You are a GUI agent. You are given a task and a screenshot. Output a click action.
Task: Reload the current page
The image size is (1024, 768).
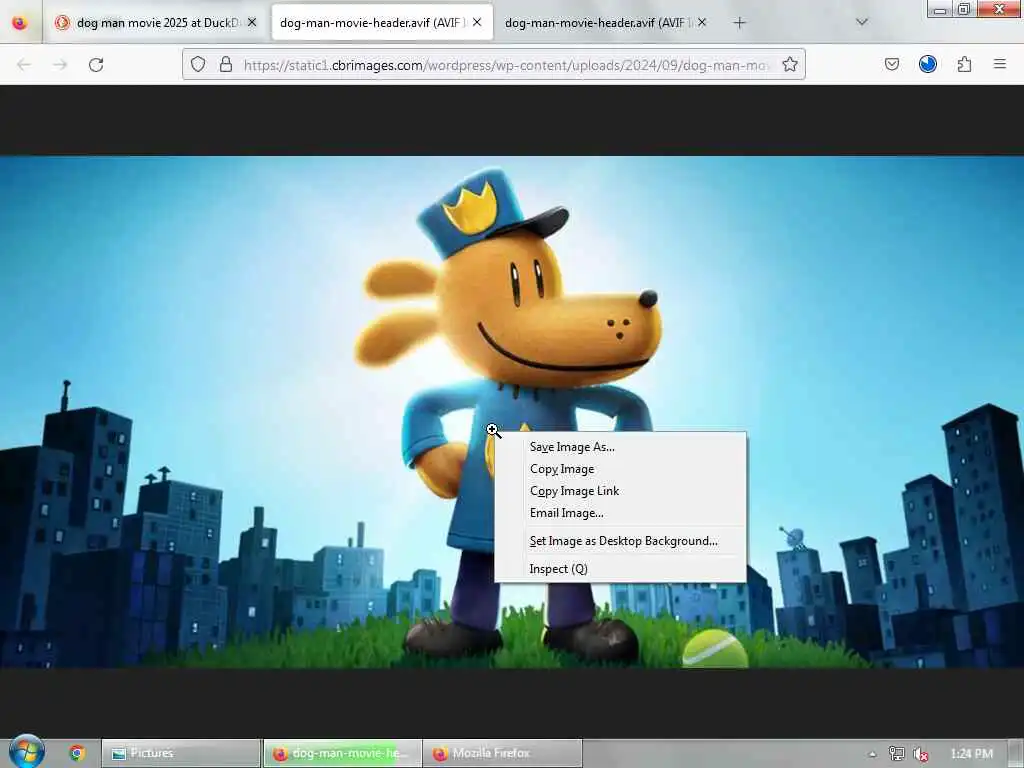point(96,65)
